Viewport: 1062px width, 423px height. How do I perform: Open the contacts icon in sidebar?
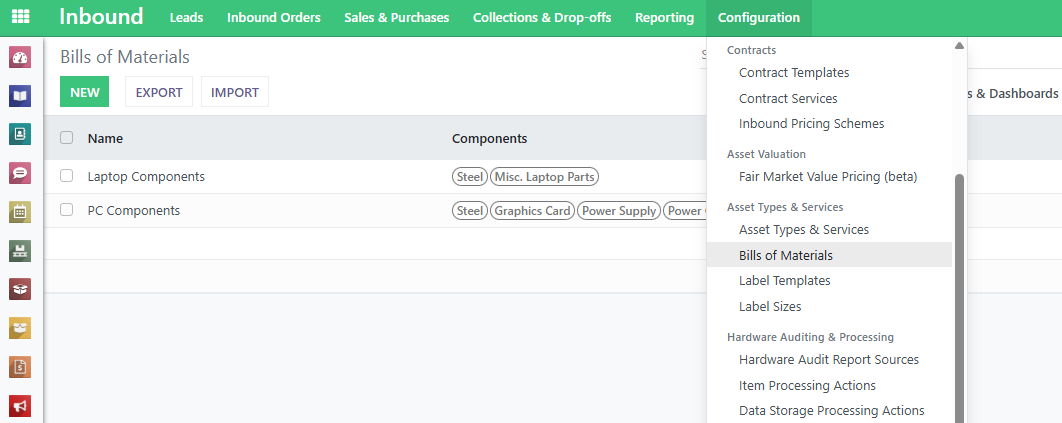[20, 134]
